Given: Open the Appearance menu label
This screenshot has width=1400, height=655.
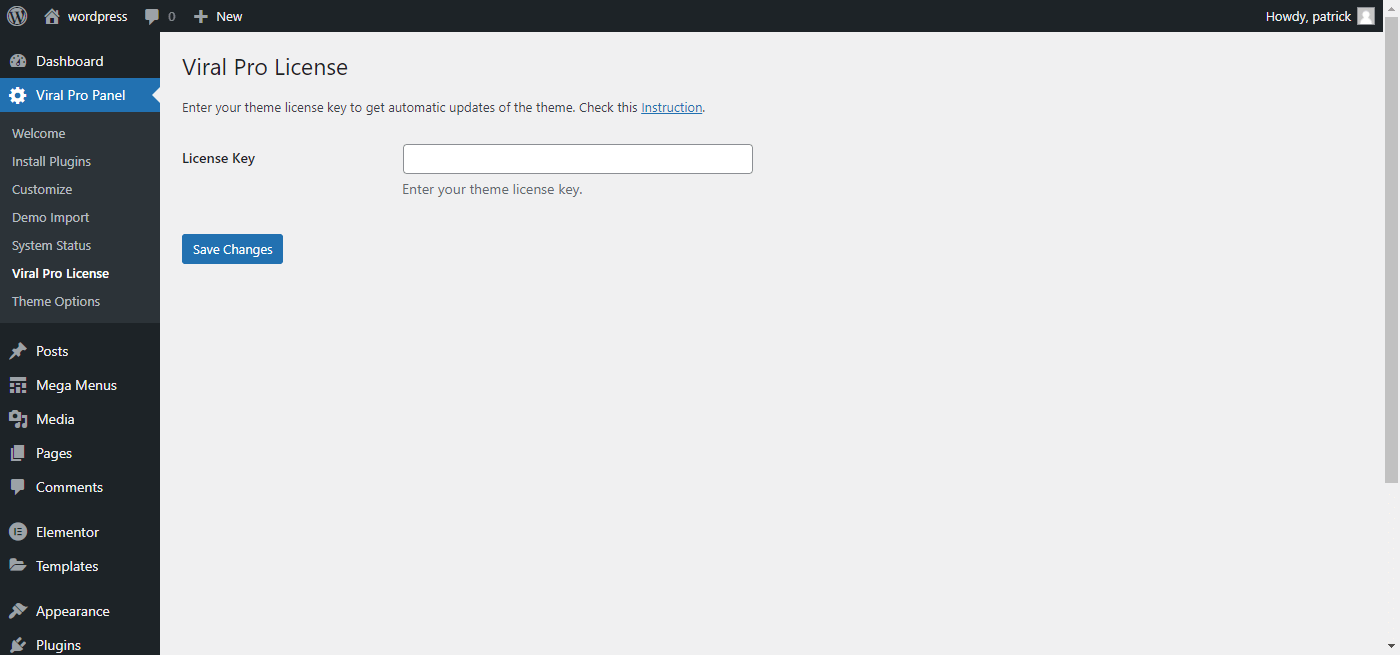Looking at the screenshot, I should click(x=72, y=611).
